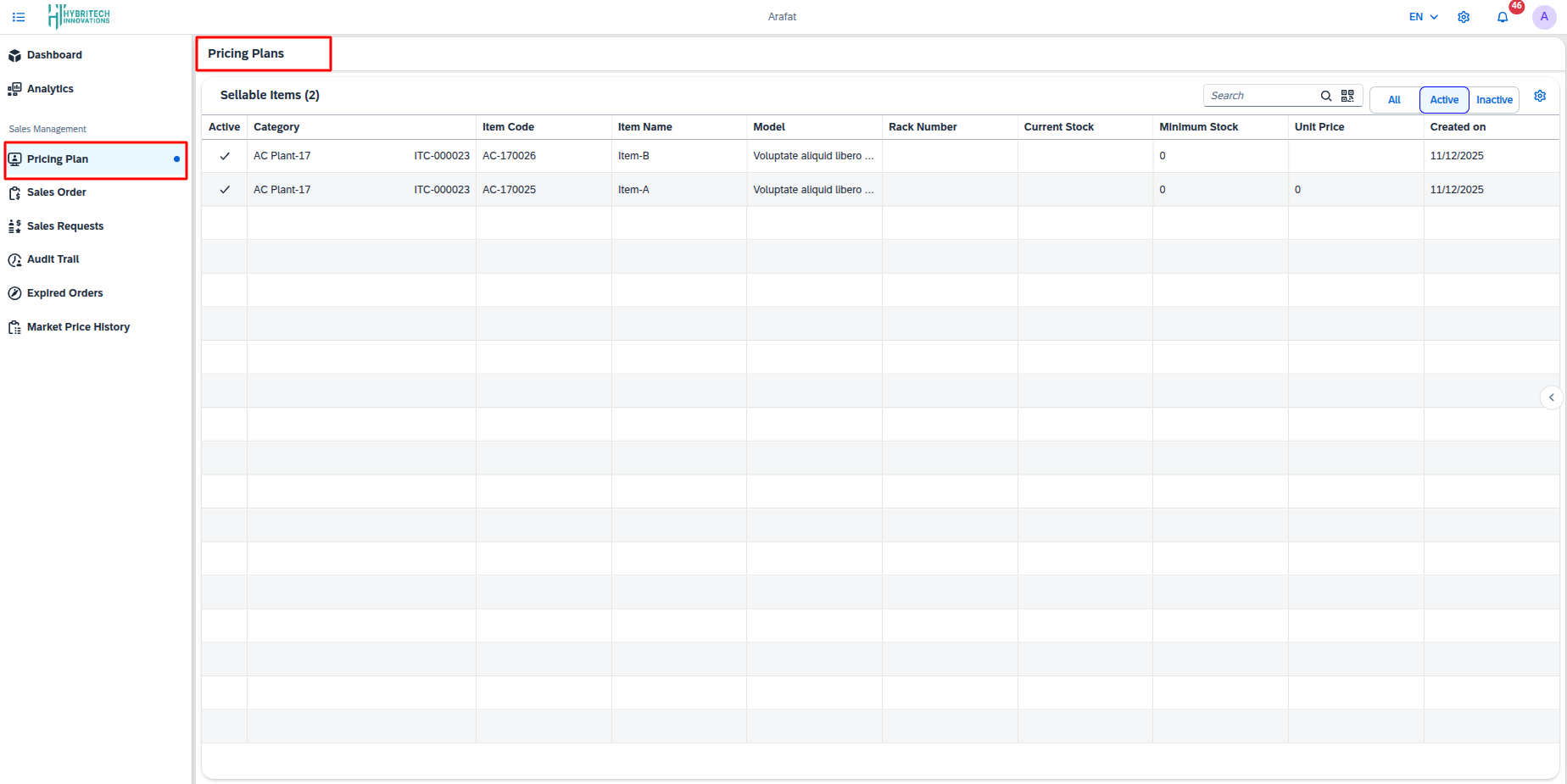Viewport: 1567px width, 784px height.
Task: Click the Search input field
Action: pos(1263,95)
